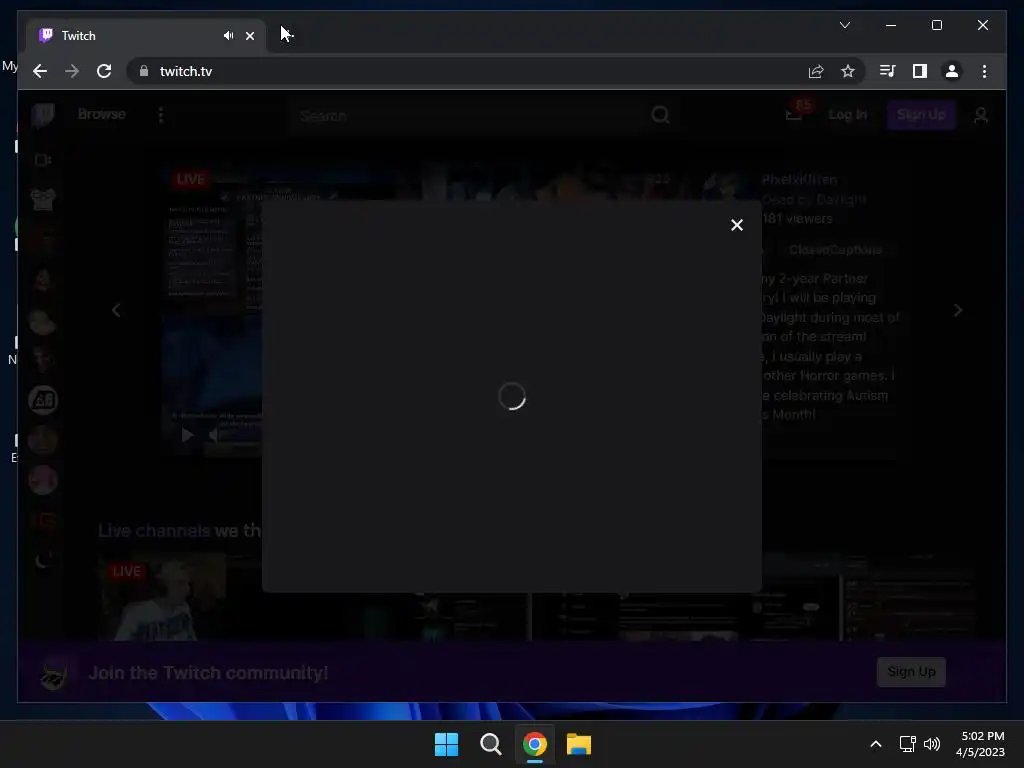Go to previous carousel stream
This screenshot has height=768, width=1024.
pos(116,310)
